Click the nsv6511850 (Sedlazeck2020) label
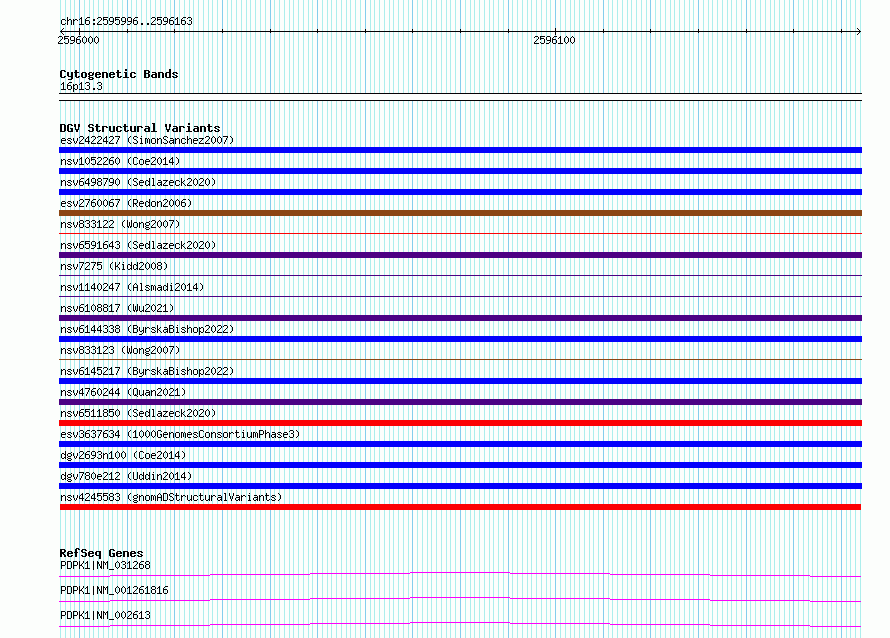Image resolution: width=890 pixels, height=638 pixels. click(138, 413)
